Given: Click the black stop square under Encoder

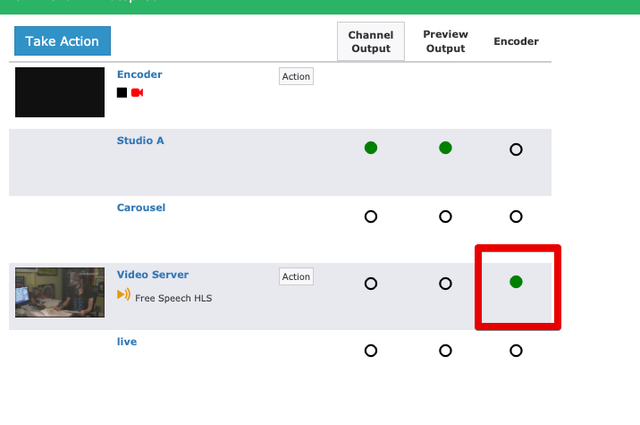Looking at the screenshot, I should pos(122,93).
